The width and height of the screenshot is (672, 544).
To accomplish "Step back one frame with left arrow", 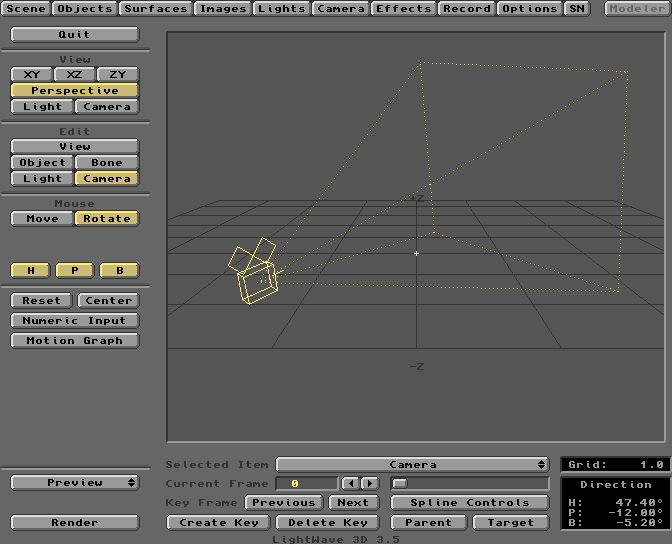I will pyautogui.click(x=350, y=484).
